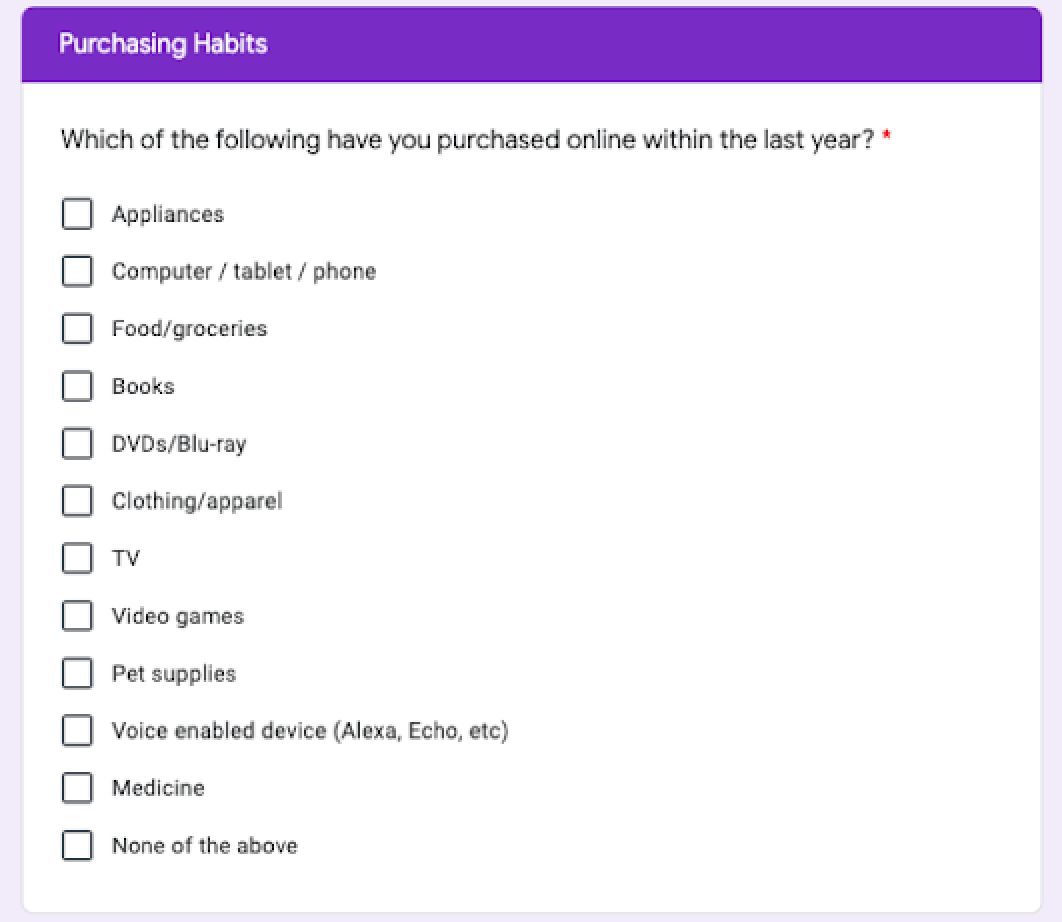
Task: Check the Appliances checkbox
Action: click(77, 214)
